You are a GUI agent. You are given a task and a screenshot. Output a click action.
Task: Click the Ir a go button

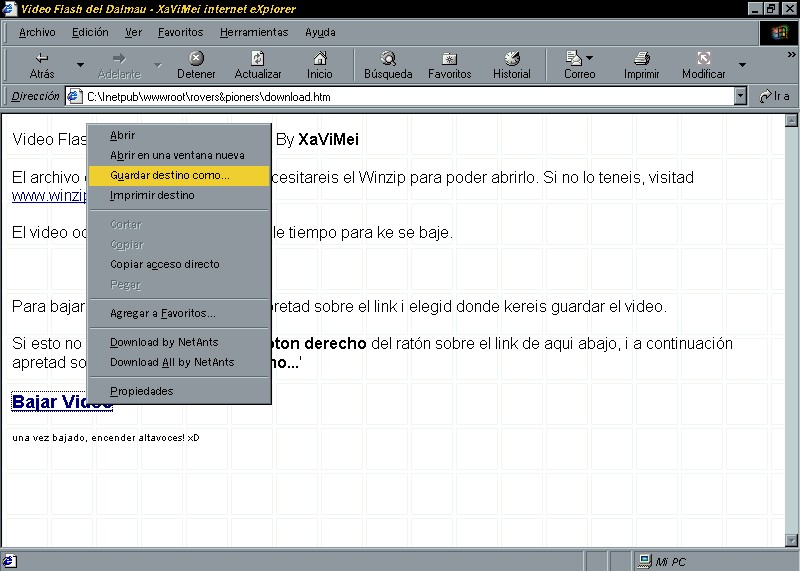click(774, 96)
